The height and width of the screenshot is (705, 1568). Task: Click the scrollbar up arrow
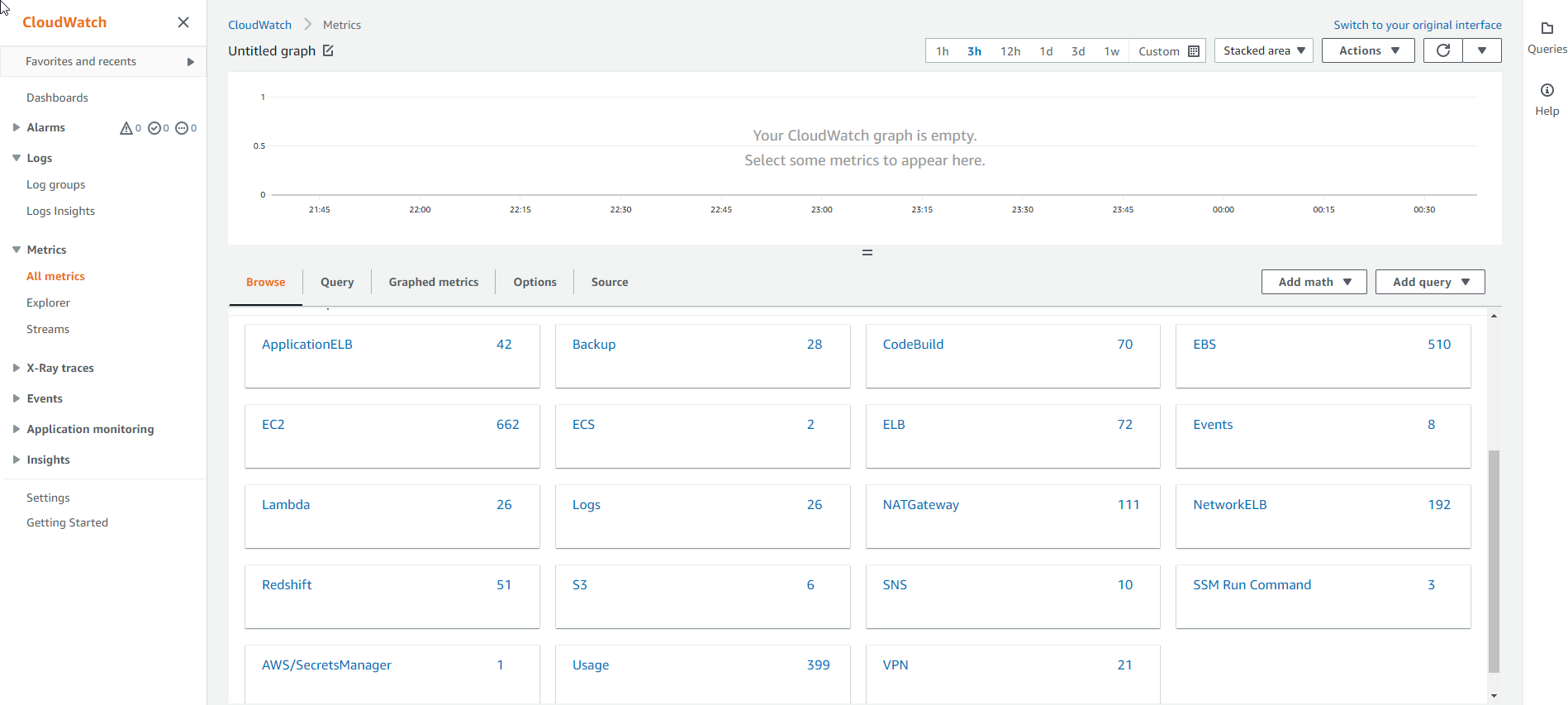[1494, 316]
